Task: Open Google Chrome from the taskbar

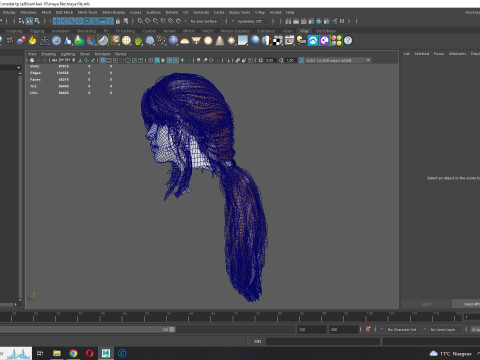Action: pyautogui.click(x=73, y=353)
